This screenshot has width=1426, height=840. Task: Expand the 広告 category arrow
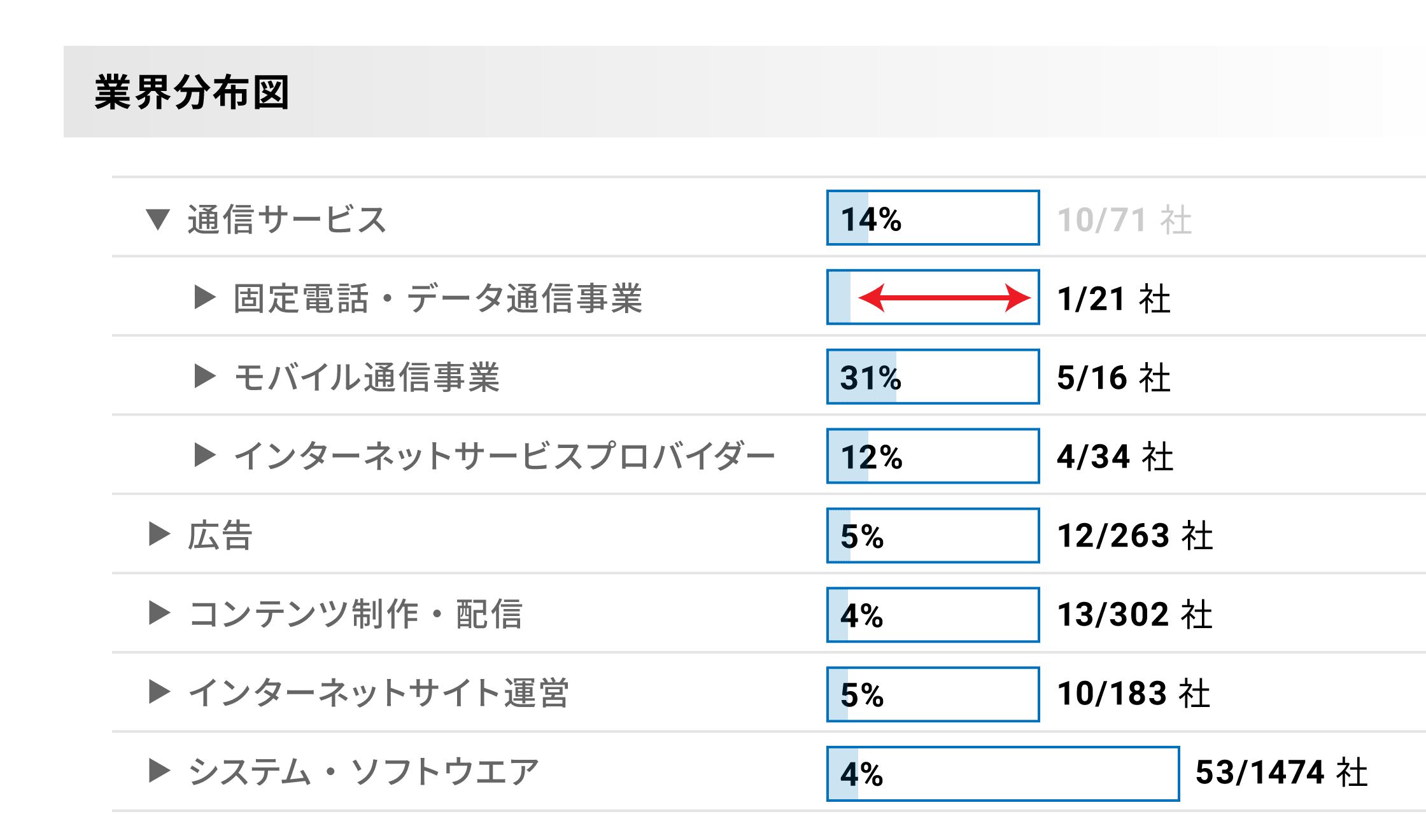159,534
